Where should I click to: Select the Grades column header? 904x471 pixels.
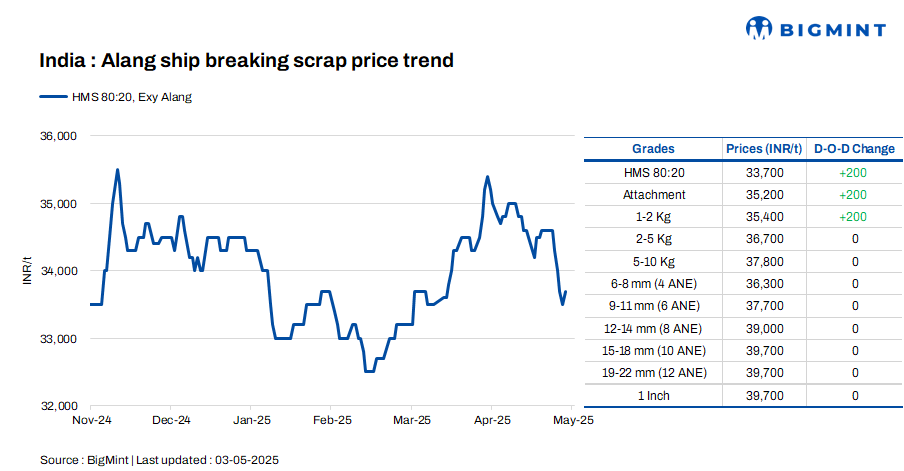tap(653, 149)
